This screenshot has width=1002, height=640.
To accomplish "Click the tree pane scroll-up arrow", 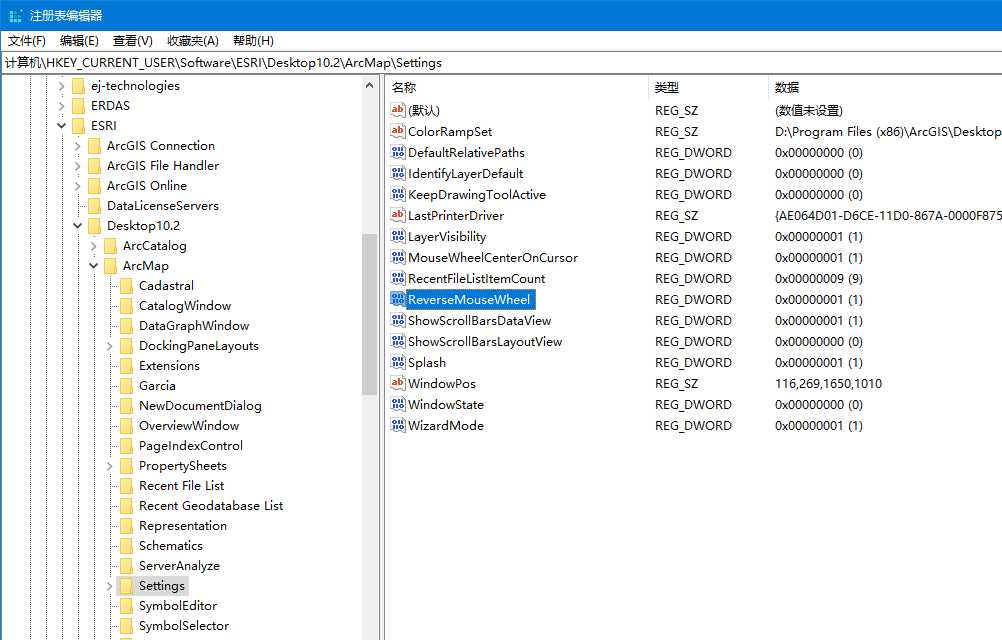I will (x=369, y=86).
